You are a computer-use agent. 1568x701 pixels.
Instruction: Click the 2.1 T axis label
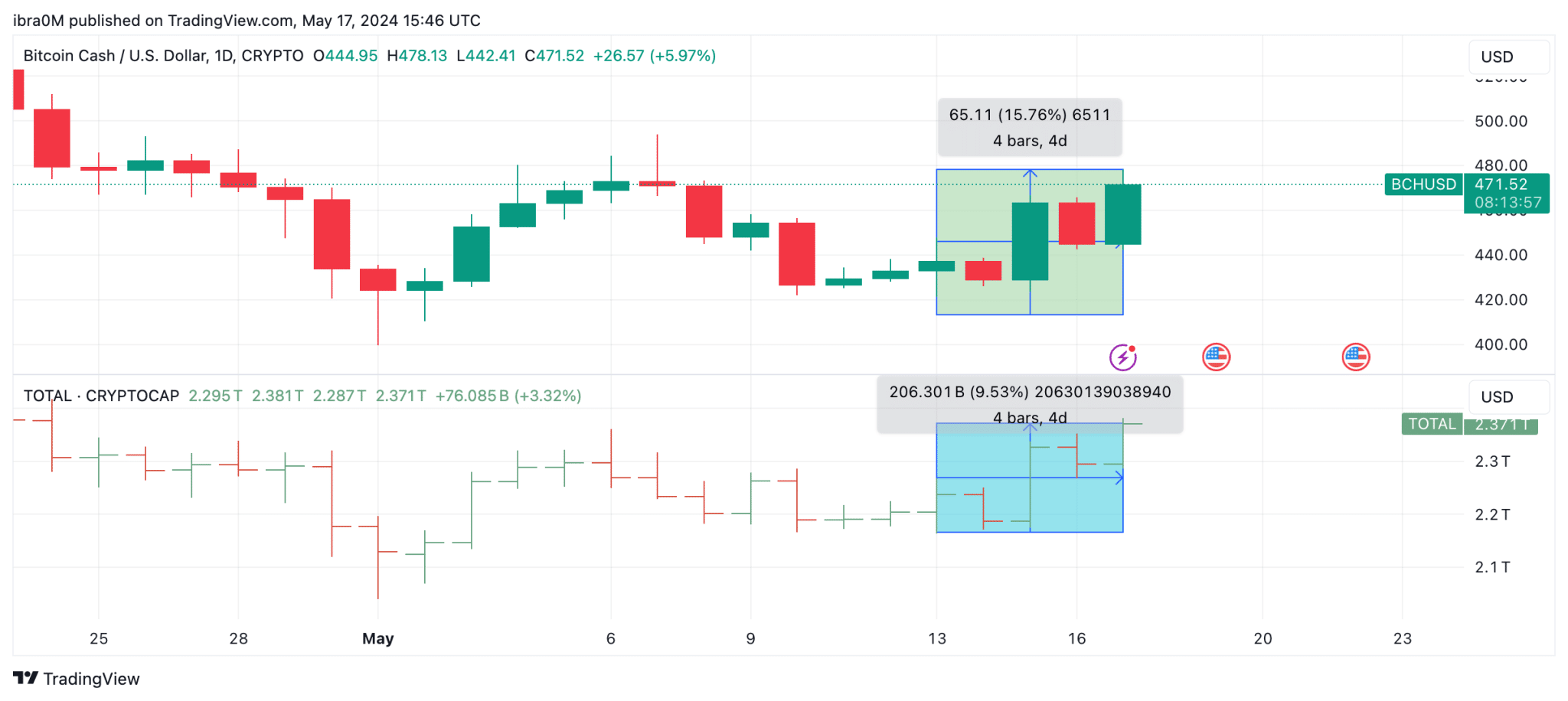coord(1492,567)
